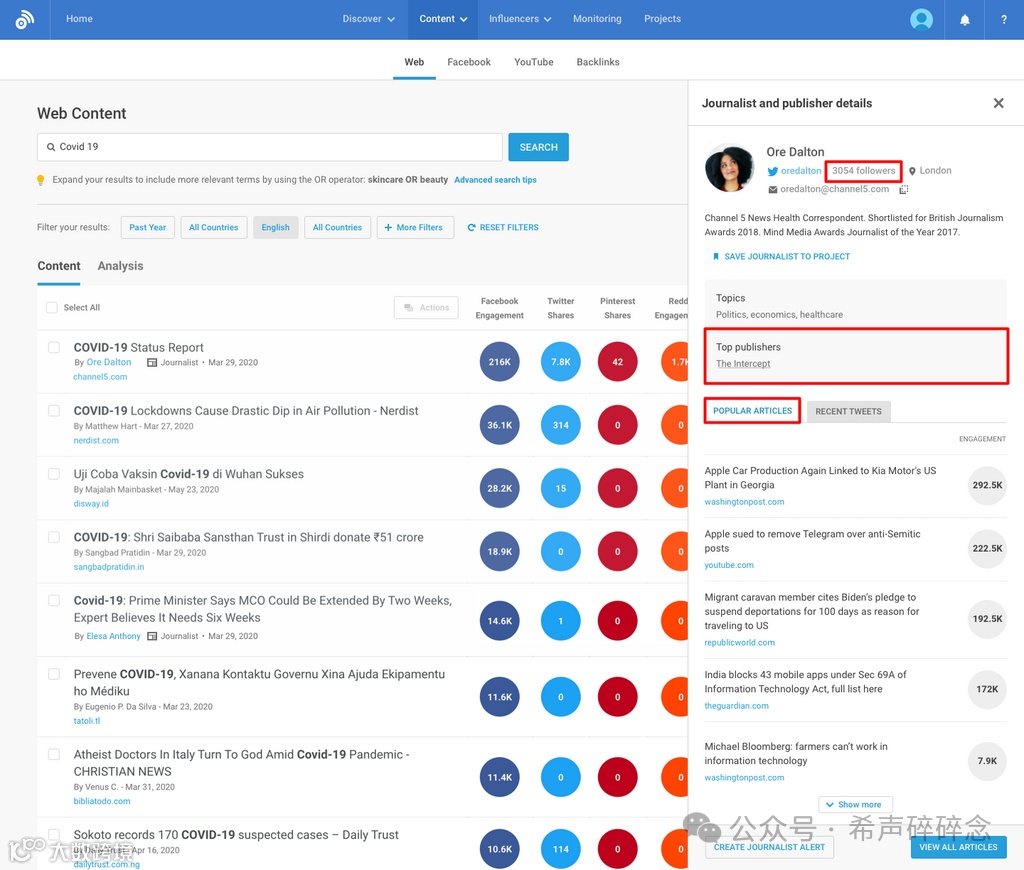
Task: Expand More Filters
Action: (415, 227)
